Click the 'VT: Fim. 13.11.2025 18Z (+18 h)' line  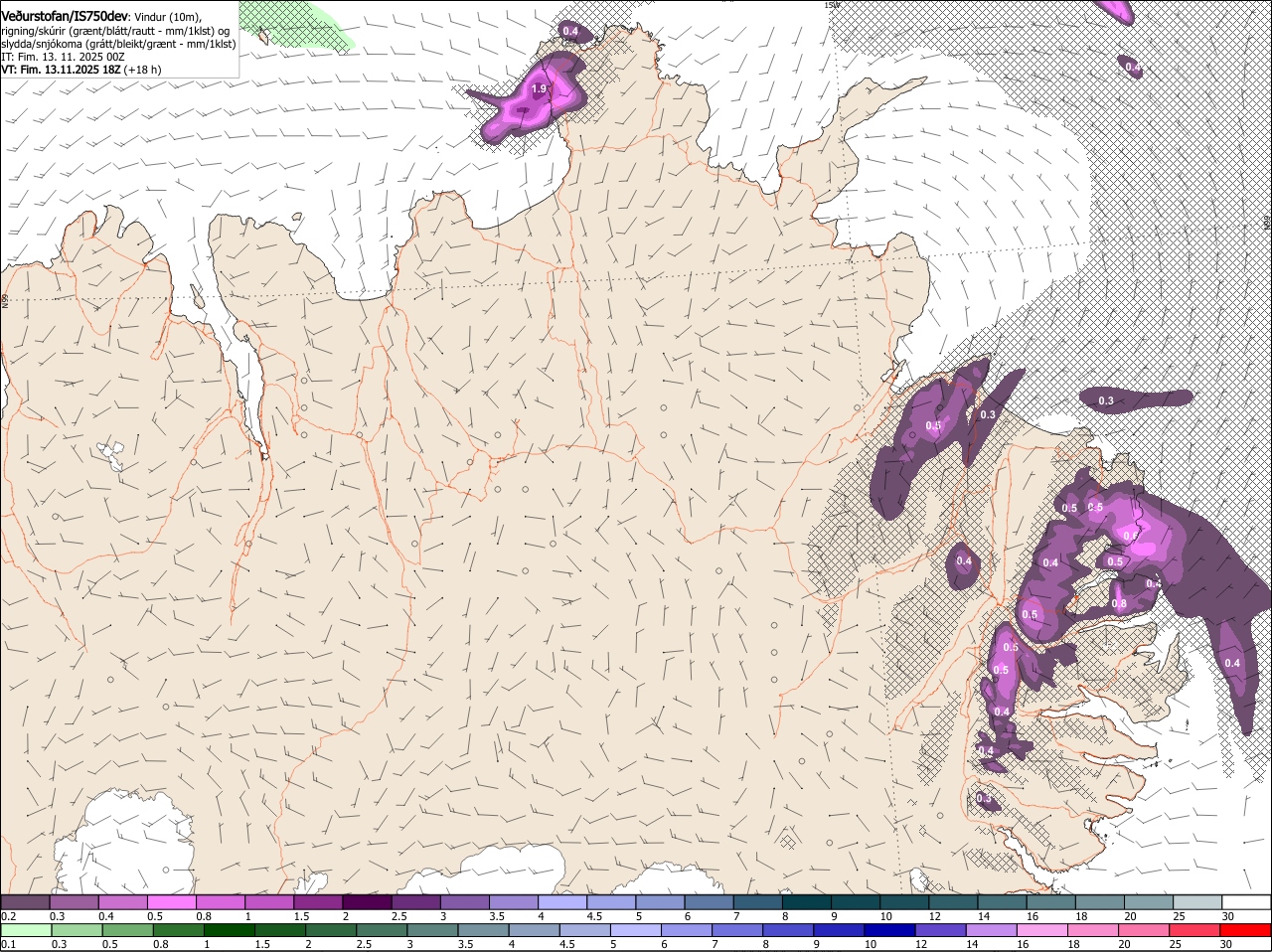point(81,70)
